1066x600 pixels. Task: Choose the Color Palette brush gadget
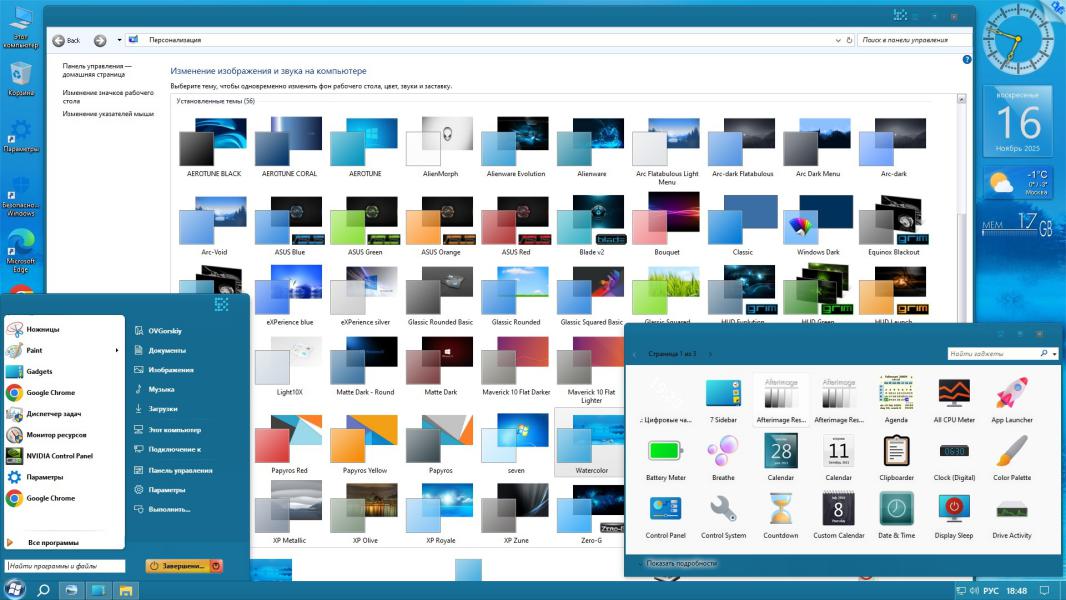(x=1011, y=451)
